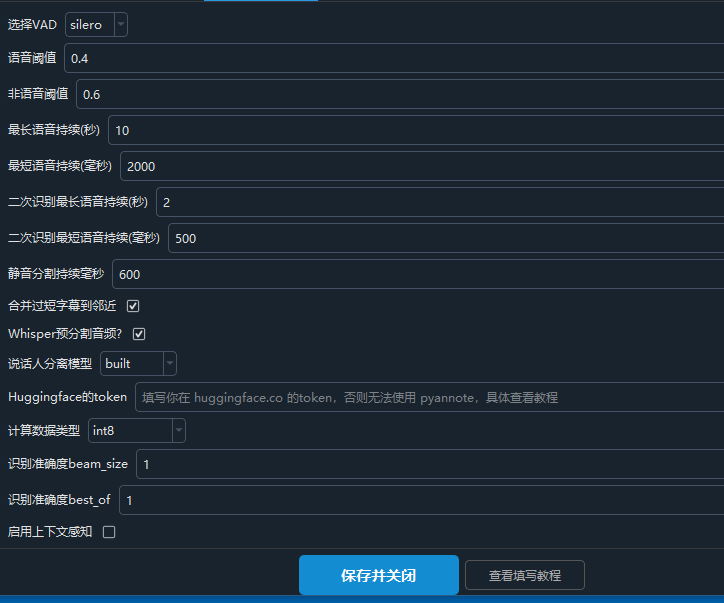Open the 说话人分离模型 built dropdown
Screen dimensions: 724x603
(138, 363)
